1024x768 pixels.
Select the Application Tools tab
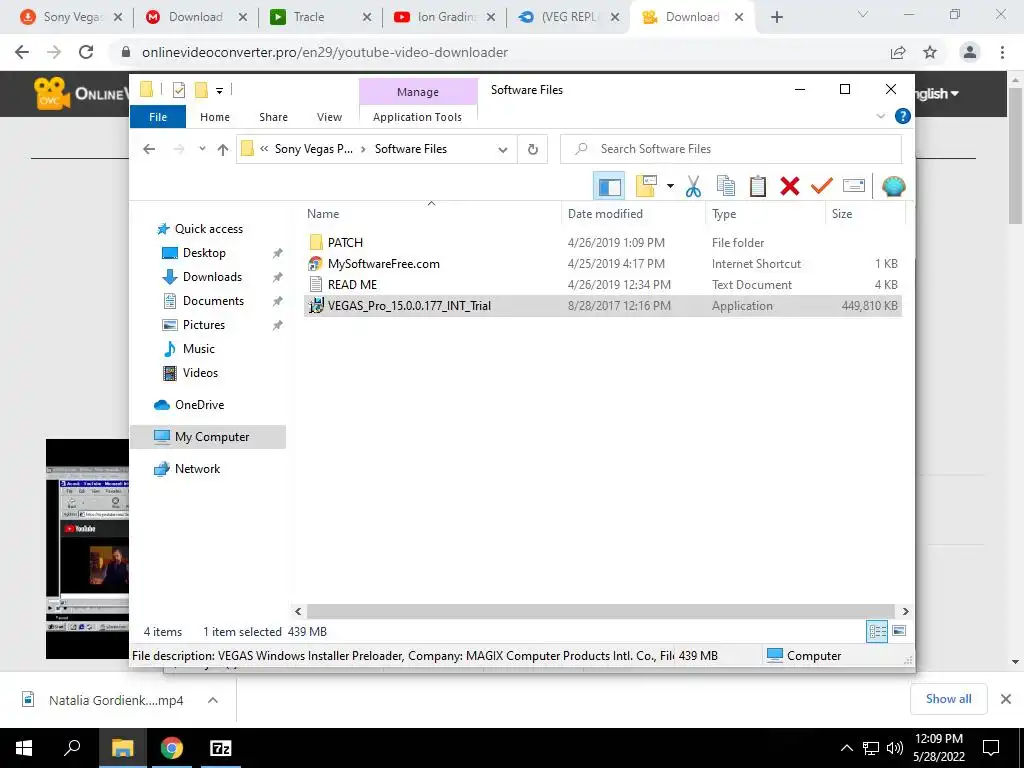point(417,117)
